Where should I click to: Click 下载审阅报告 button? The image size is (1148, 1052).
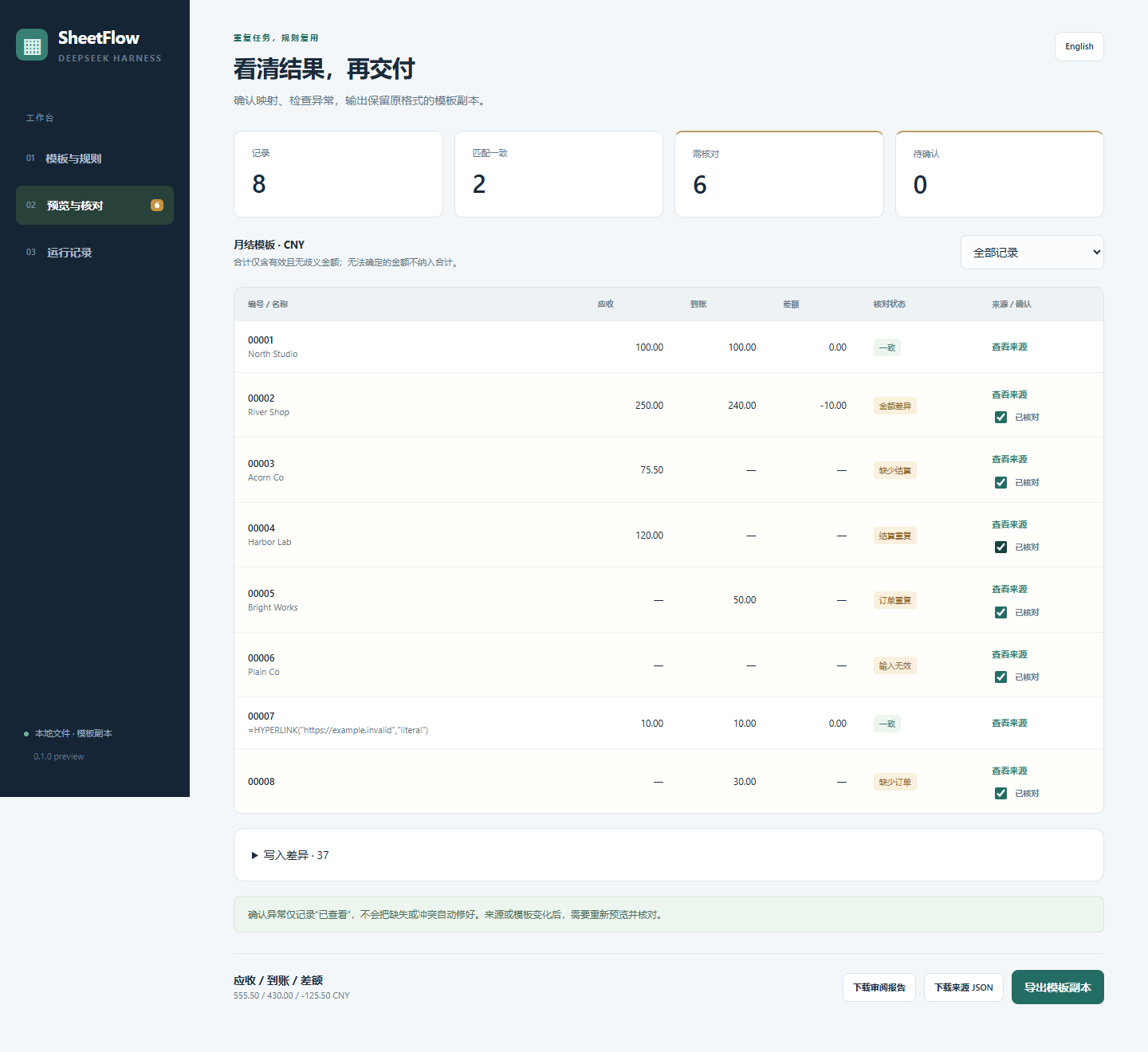[879, 987]
